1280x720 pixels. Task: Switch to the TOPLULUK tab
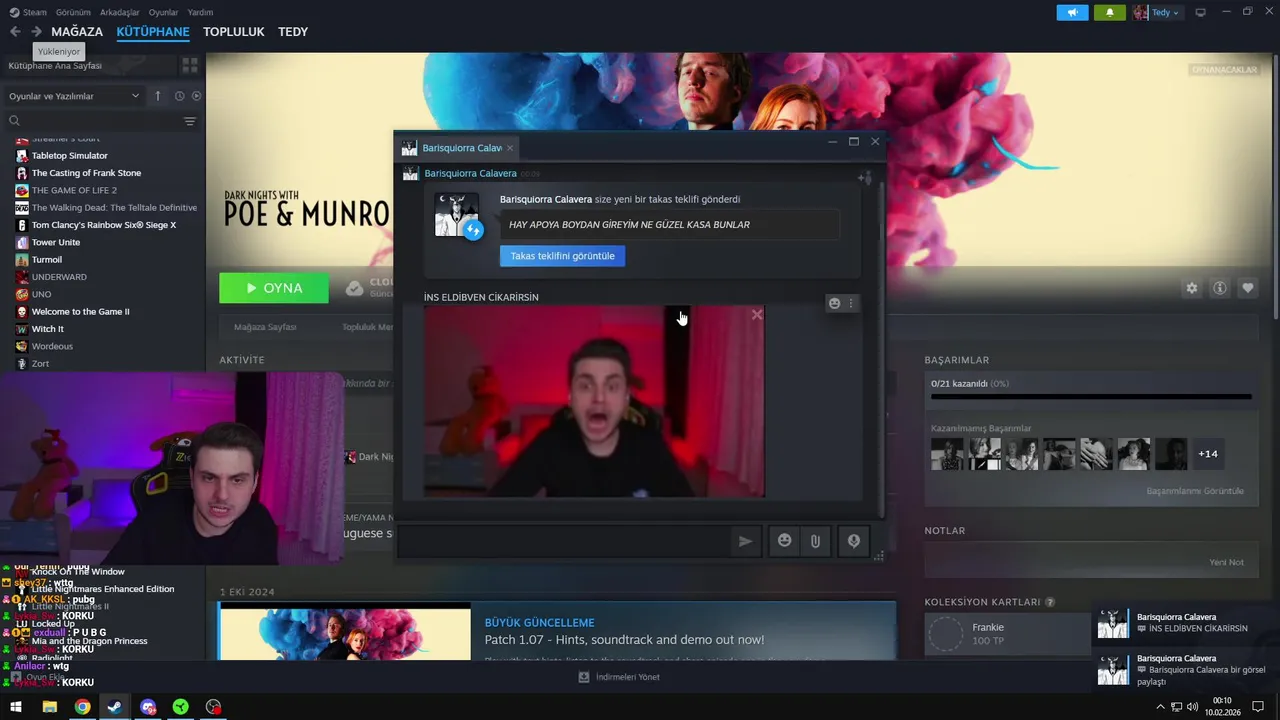coord(234,32)
